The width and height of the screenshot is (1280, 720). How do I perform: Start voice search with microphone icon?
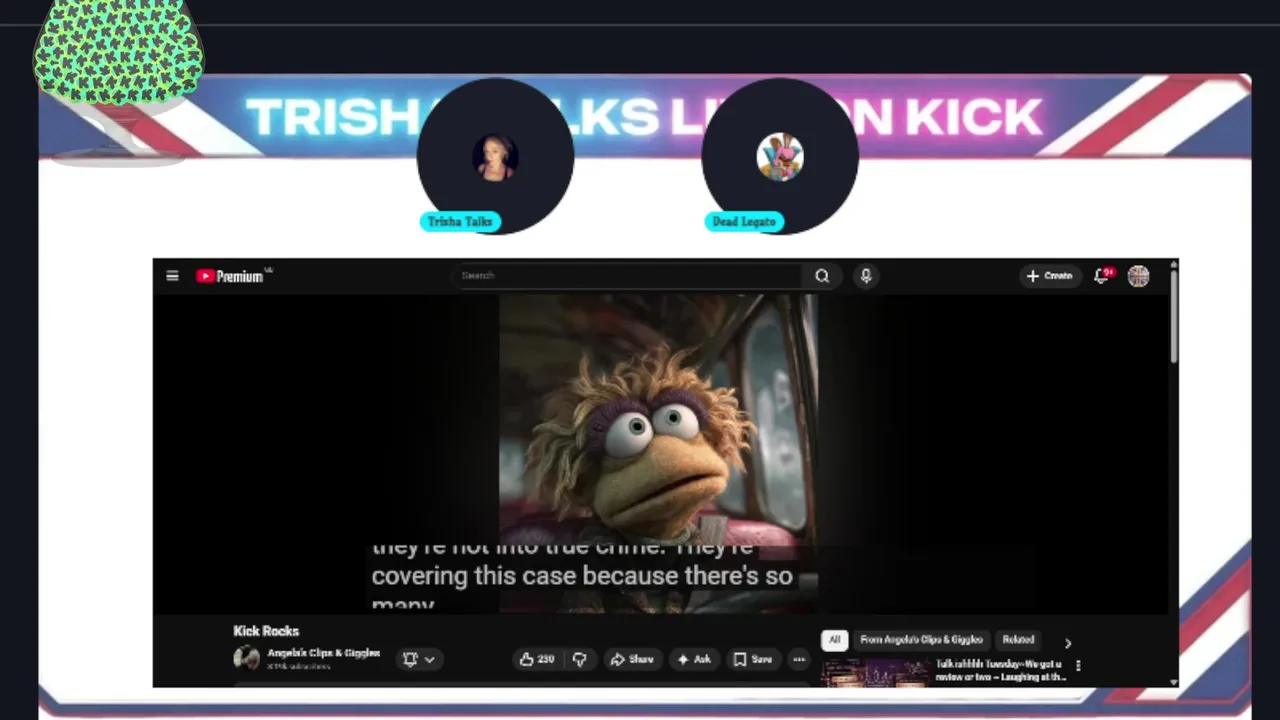[x=866, y=276]
